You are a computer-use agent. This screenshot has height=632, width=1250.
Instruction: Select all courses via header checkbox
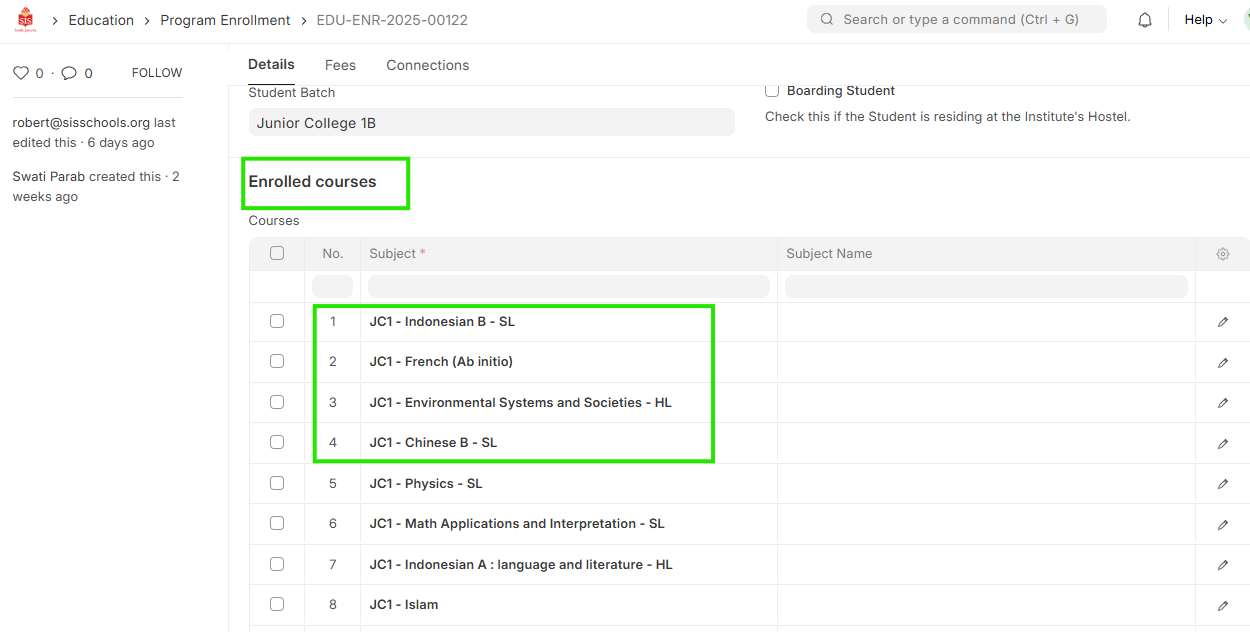click(x=277, y=253)
